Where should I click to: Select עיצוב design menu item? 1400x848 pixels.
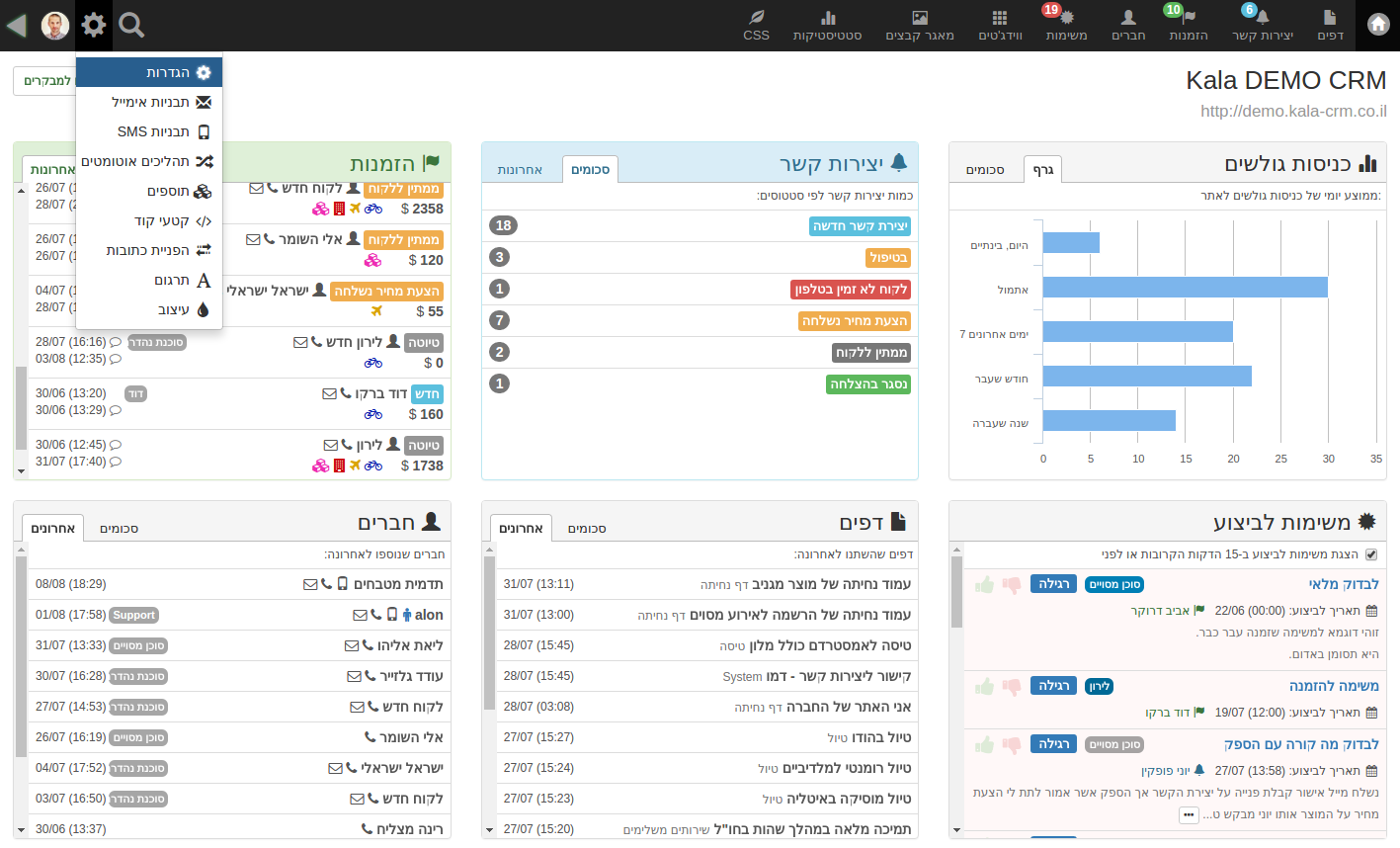tap(149, 309)
